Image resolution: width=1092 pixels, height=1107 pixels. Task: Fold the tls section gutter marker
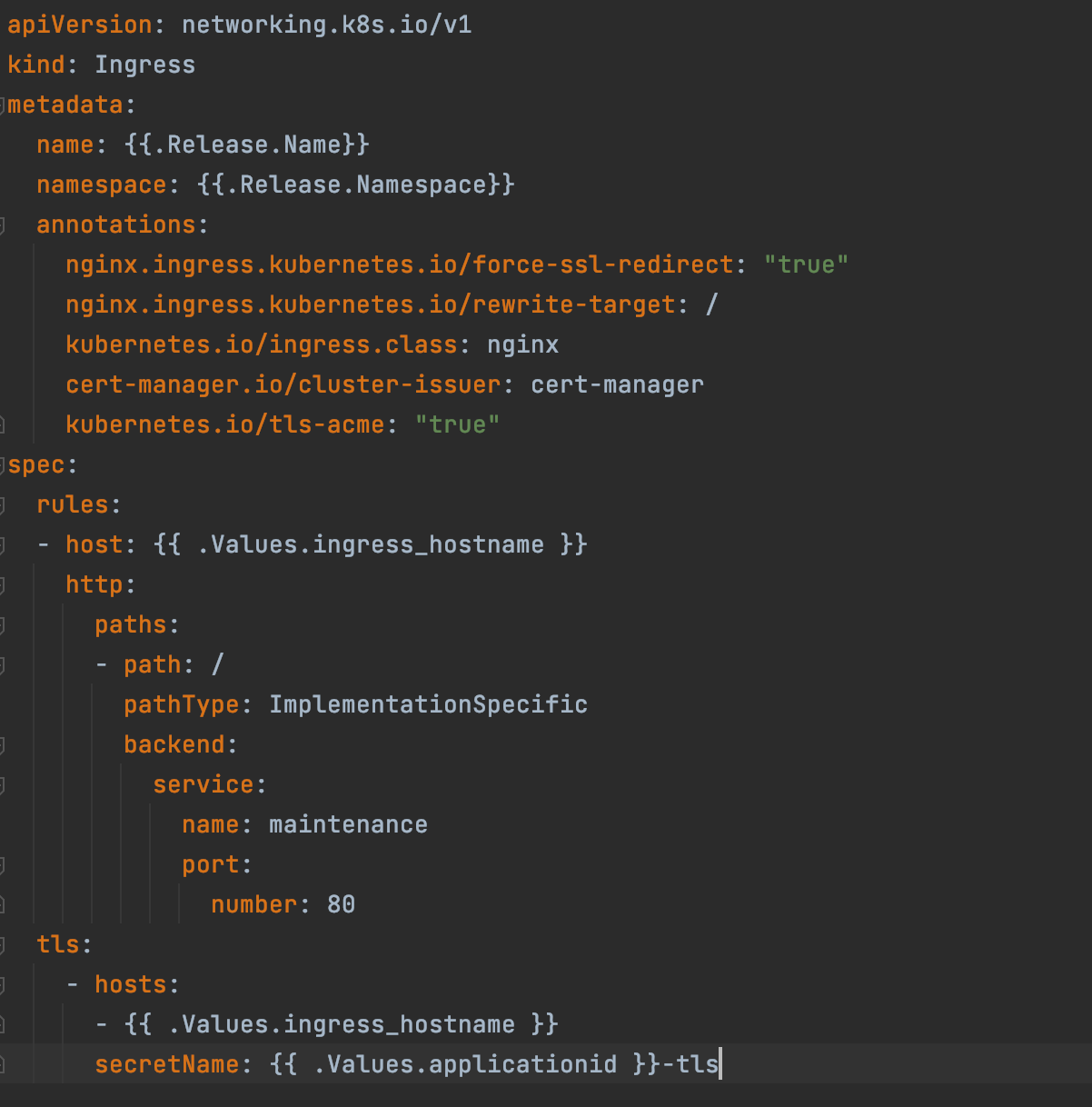3,945
